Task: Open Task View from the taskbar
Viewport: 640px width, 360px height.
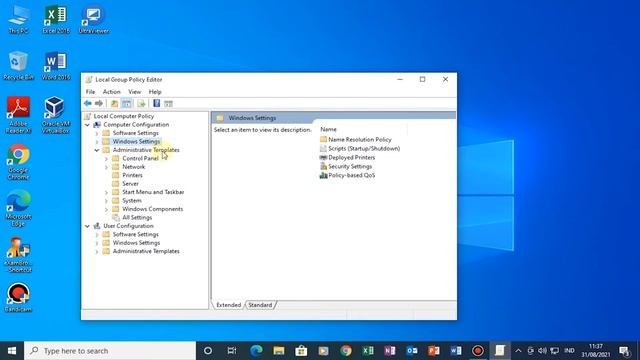Action: pyautogui.click(x=232, y=351)
